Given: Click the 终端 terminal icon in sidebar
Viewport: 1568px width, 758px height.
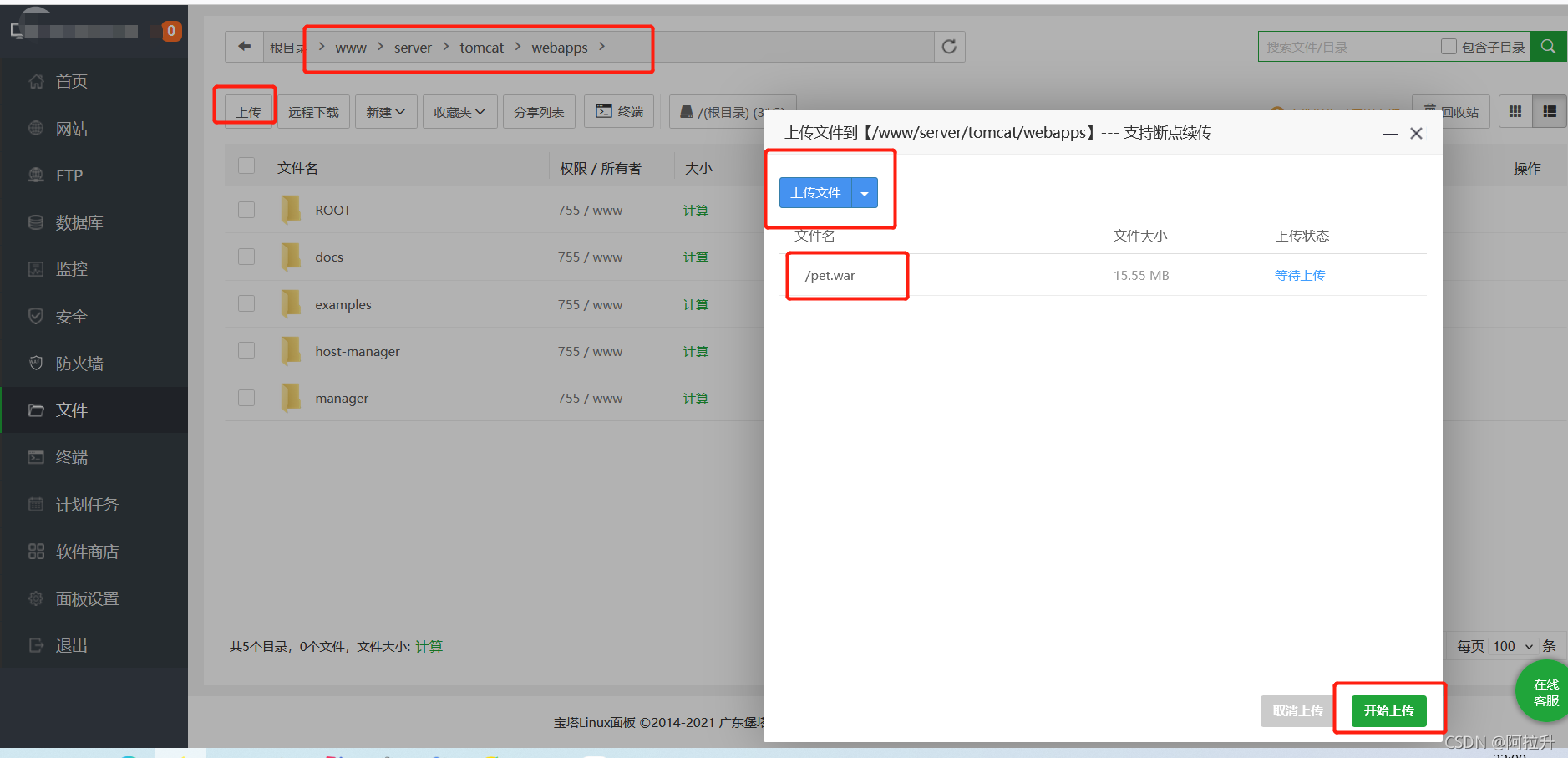Looking at the screenshot, I should tap(36, 457).
